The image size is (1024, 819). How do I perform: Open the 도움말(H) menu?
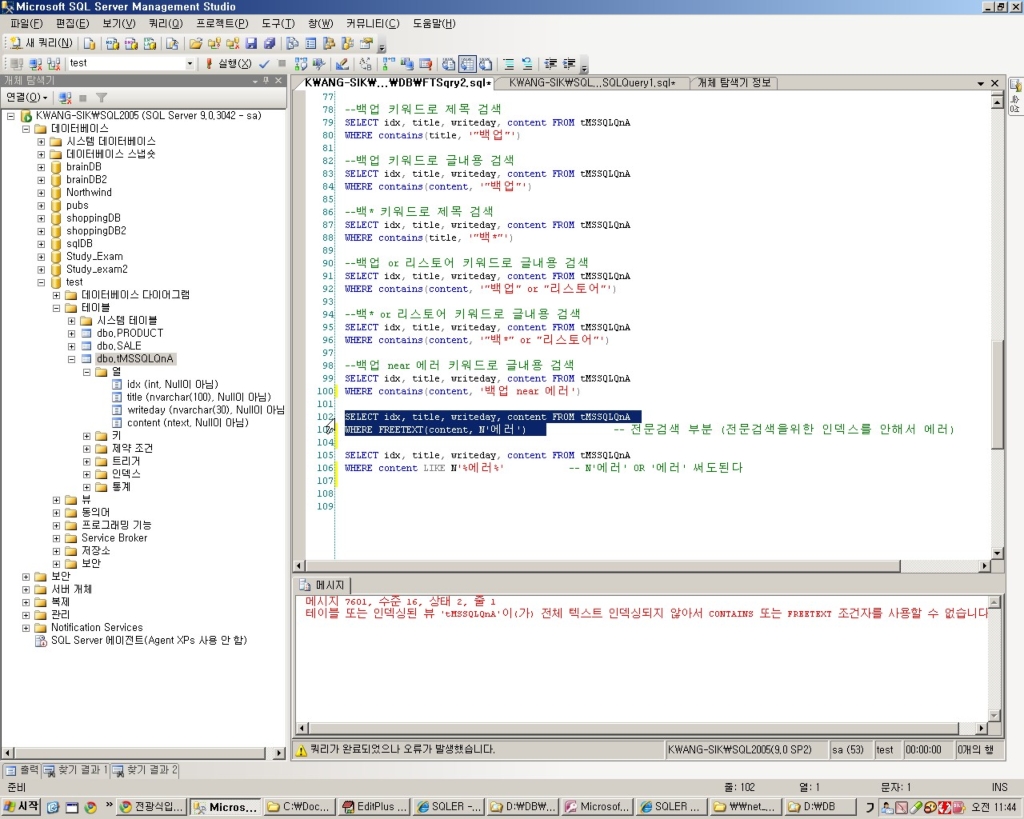434,24
